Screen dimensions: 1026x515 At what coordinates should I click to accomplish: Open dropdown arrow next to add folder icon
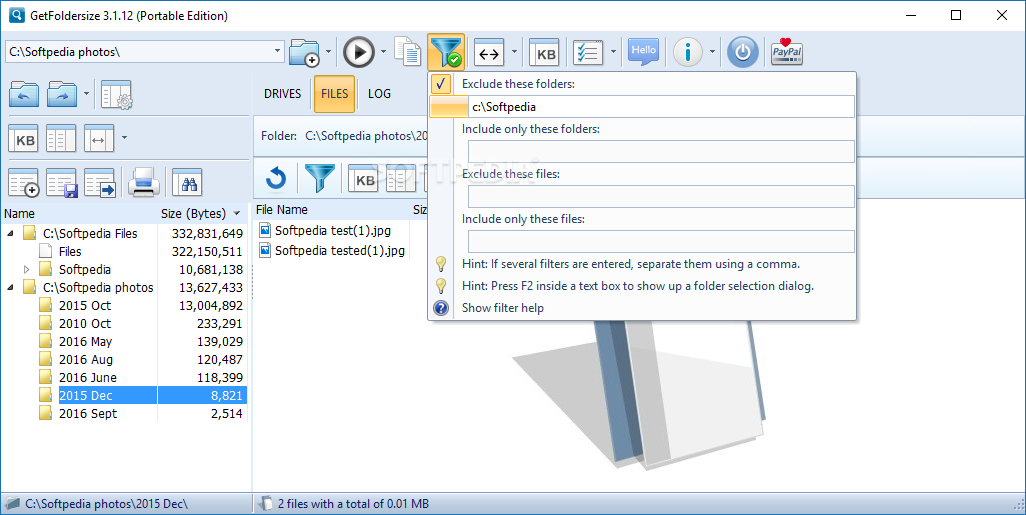click(328, 52)
